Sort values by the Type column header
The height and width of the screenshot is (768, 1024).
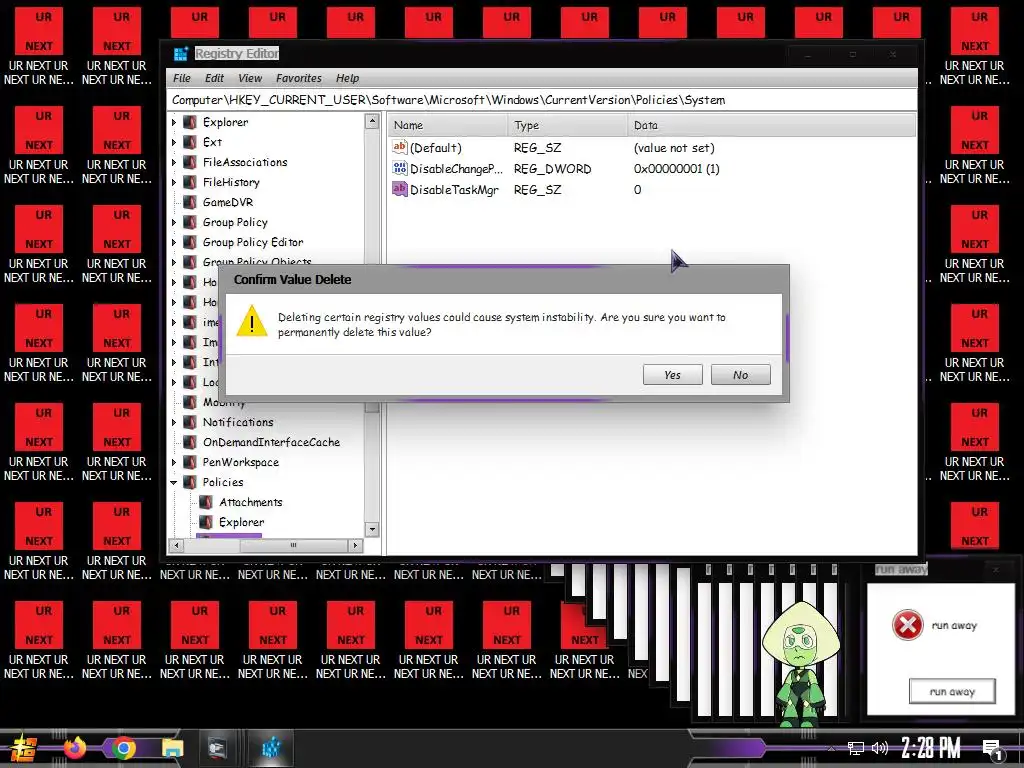coord(567,125)
